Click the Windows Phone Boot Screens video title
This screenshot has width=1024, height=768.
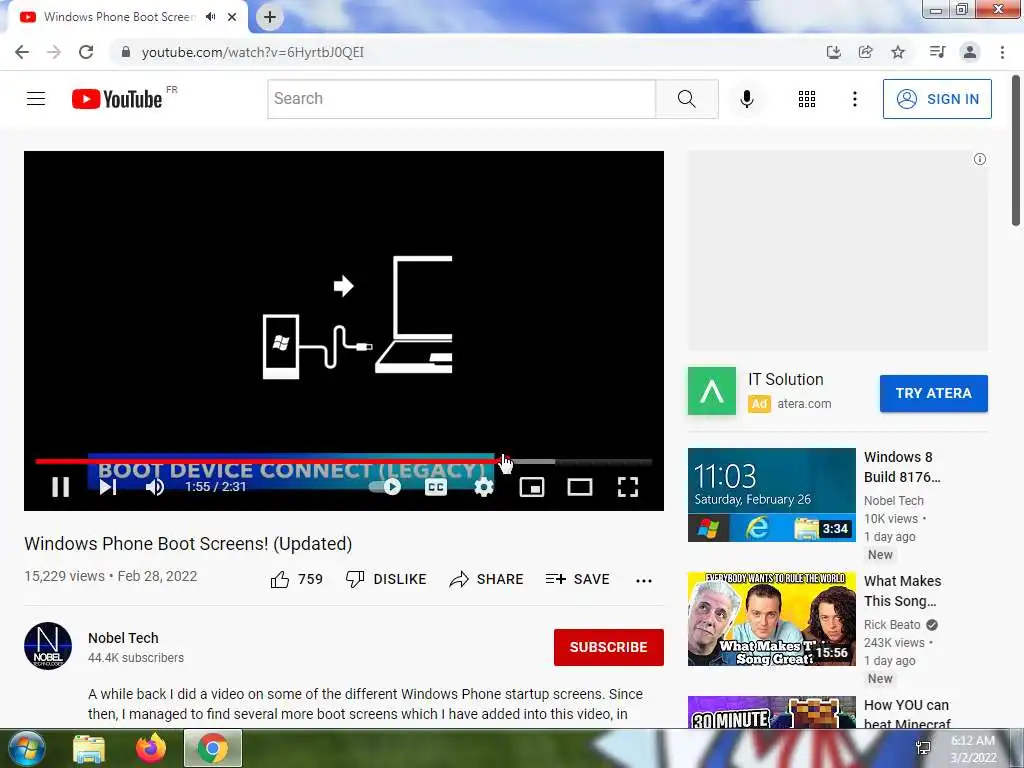point(188,544)
